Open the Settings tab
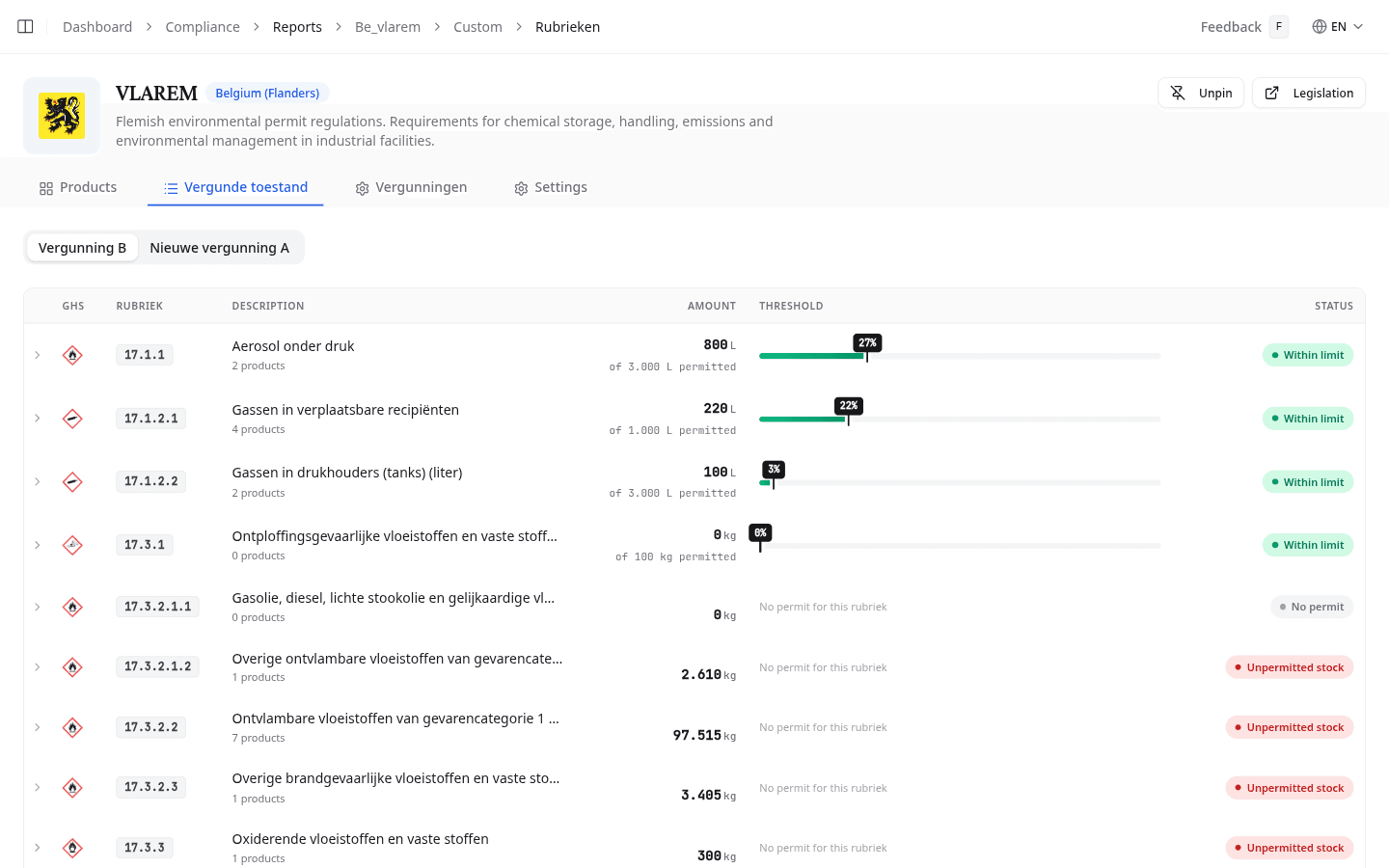 click(x=551, y=187)
